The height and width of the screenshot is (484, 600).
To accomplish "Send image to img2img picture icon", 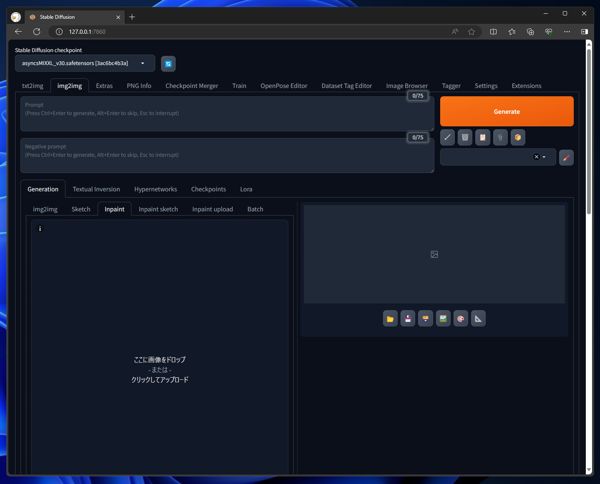I will 443,319.
